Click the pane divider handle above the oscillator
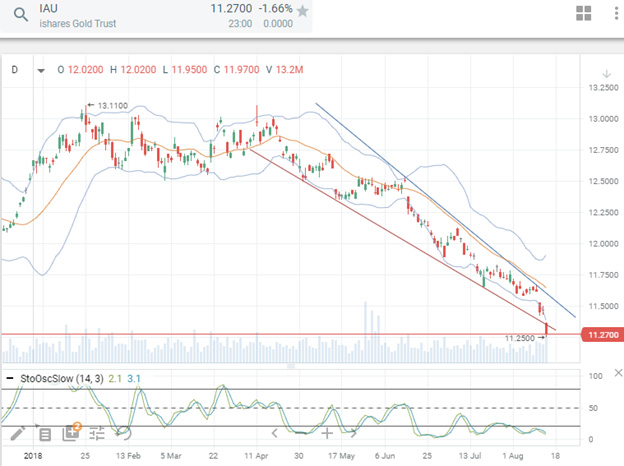This screenshot has height=466, width=624. 291,365
